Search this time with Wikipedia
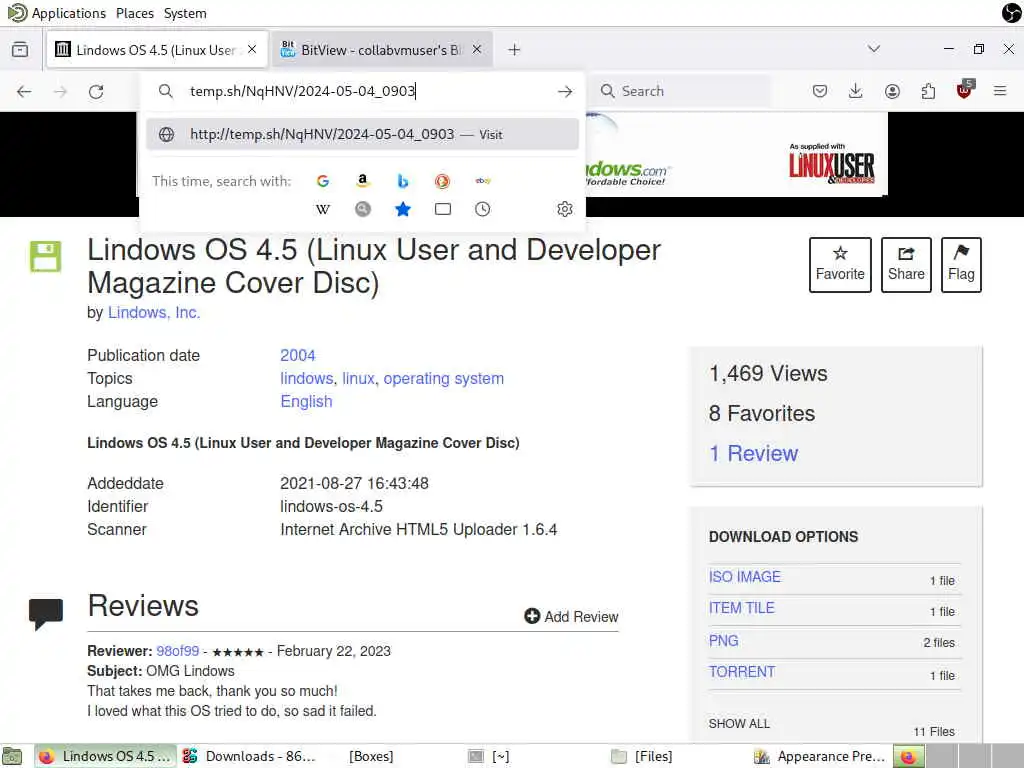Screen dimensions: 1024x768 coord(323,209)
